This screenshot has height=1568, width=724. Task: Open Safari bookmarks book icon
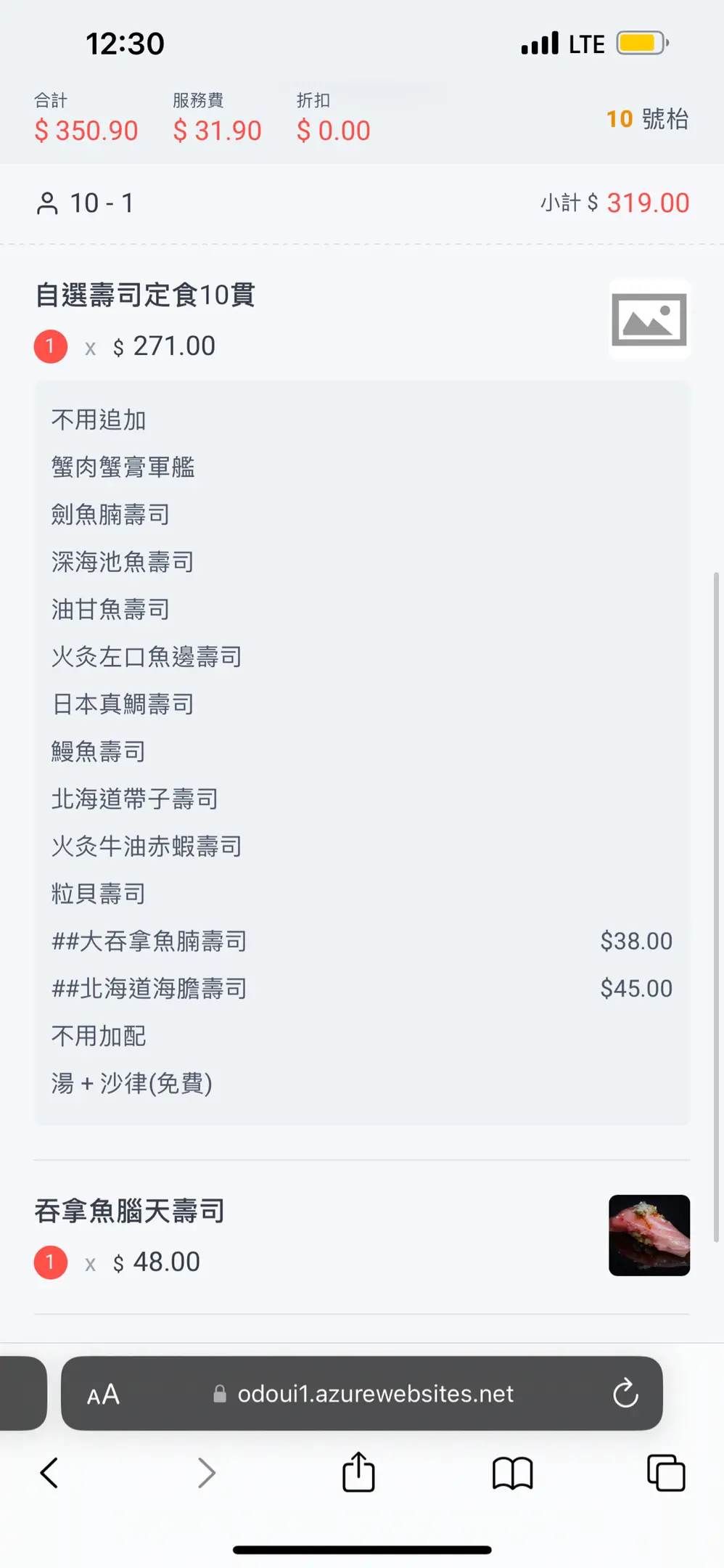512,1473
